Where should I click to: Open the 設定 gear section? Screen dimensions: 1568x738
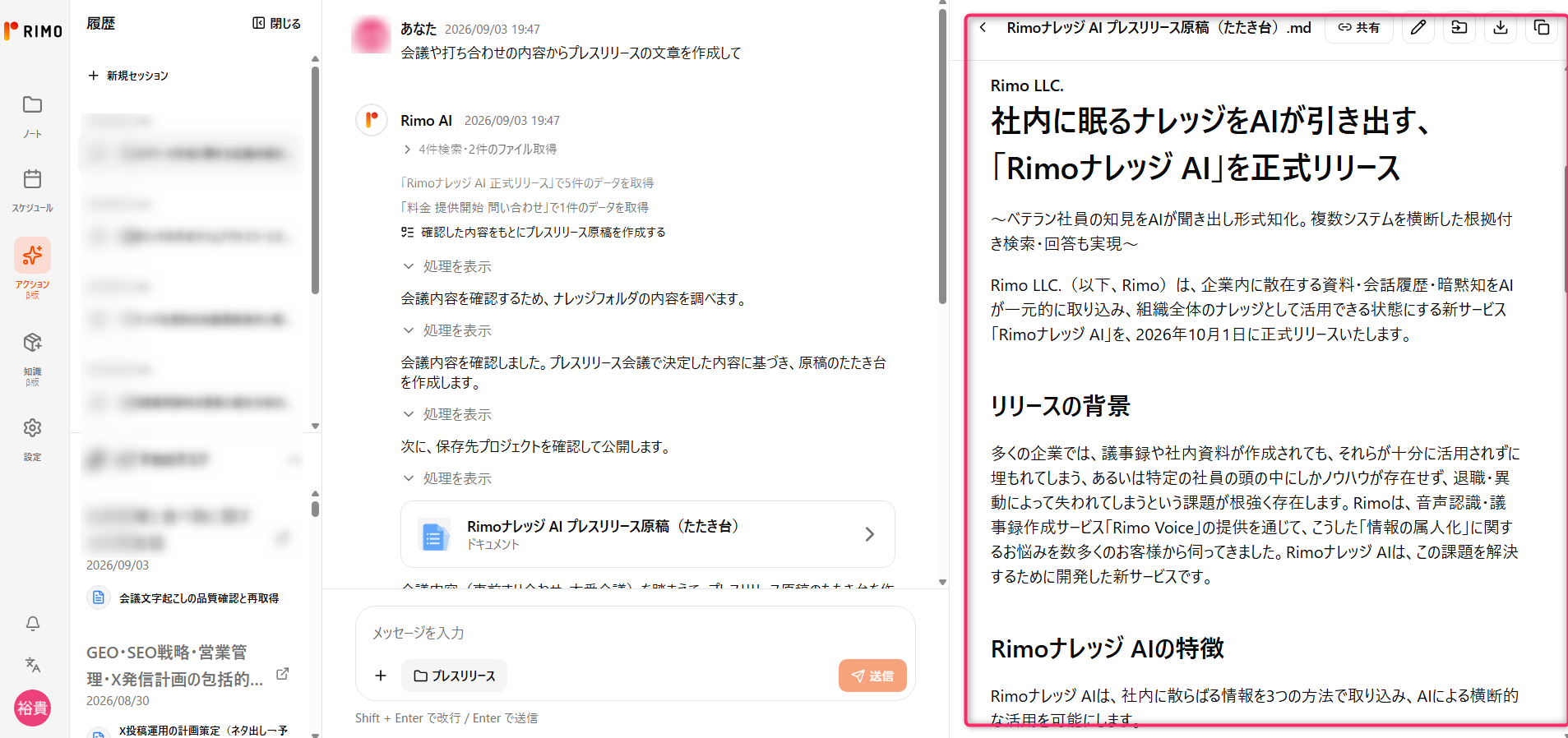pos(32,439)
